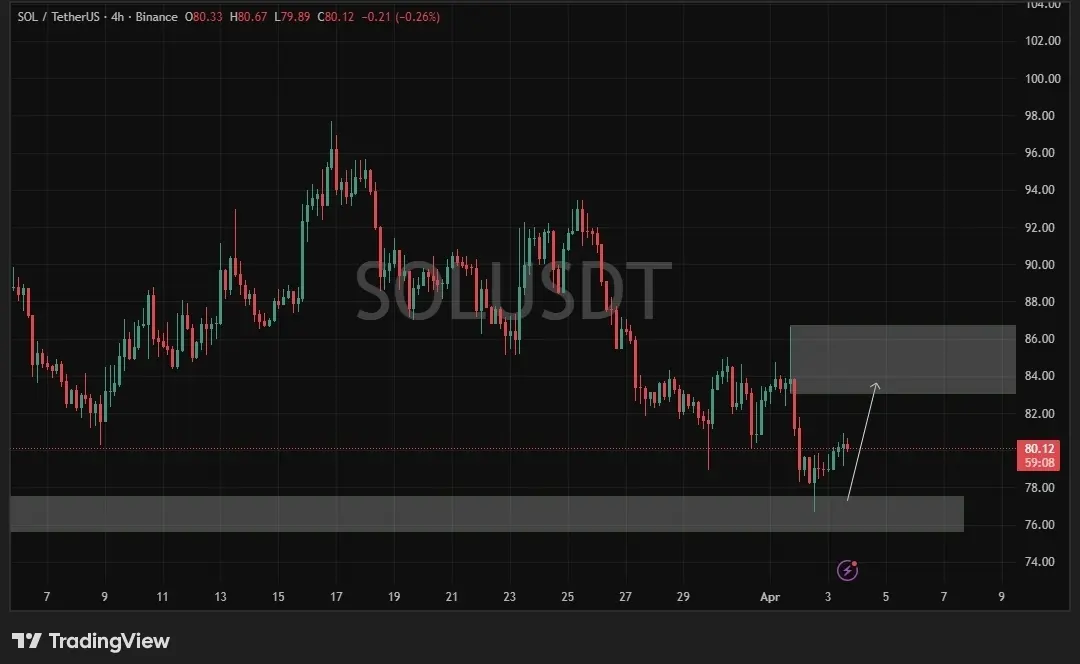Click the 59:08 candle countdown timer
Screen dimensions: 1080x664
point(1039,463)
